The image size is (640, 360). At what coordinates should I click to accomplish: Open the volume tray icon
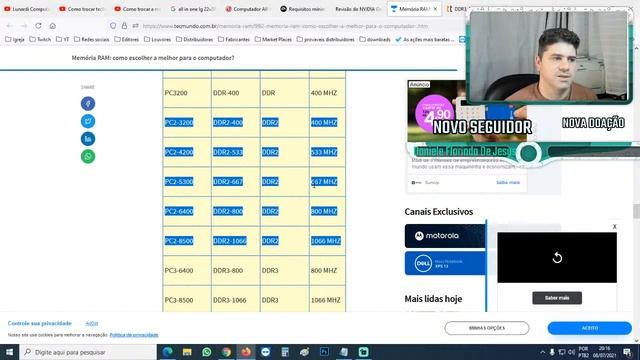pyautogui.click(x=571, y=352)
